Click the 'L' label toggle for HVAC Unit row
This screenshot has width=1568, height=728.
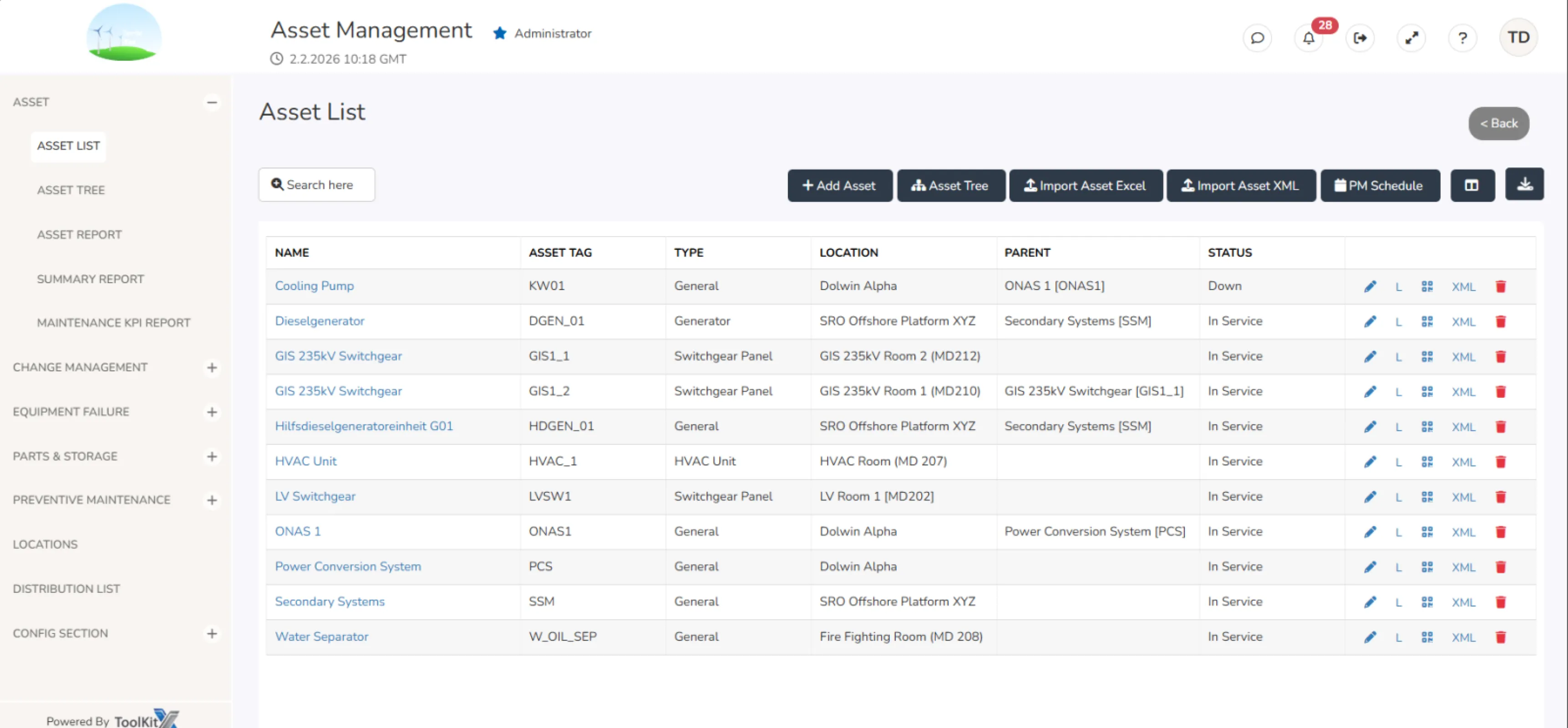coord(1399,461)
